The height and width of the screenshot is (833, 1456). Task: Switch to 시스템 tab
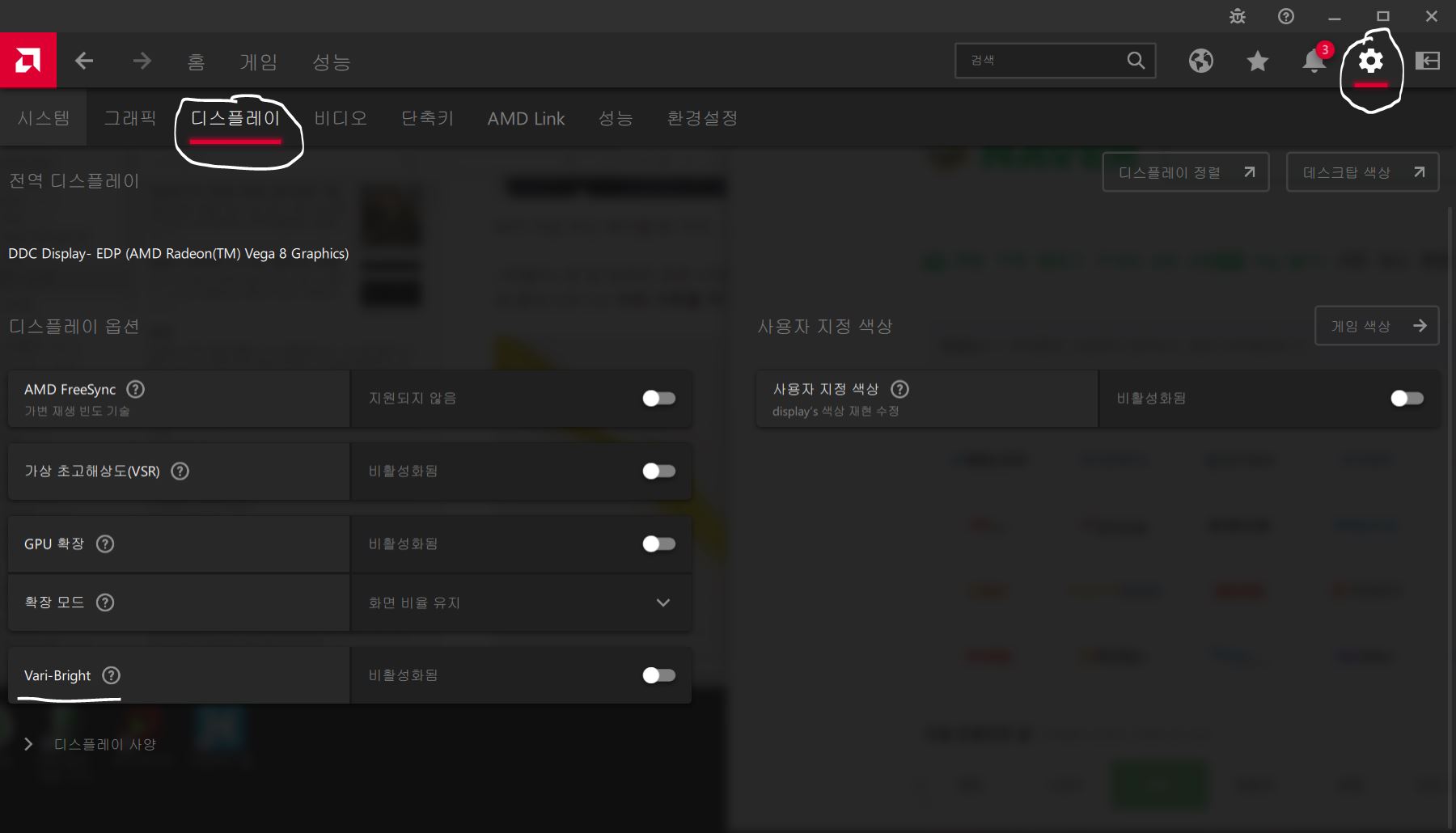point(44,118)
